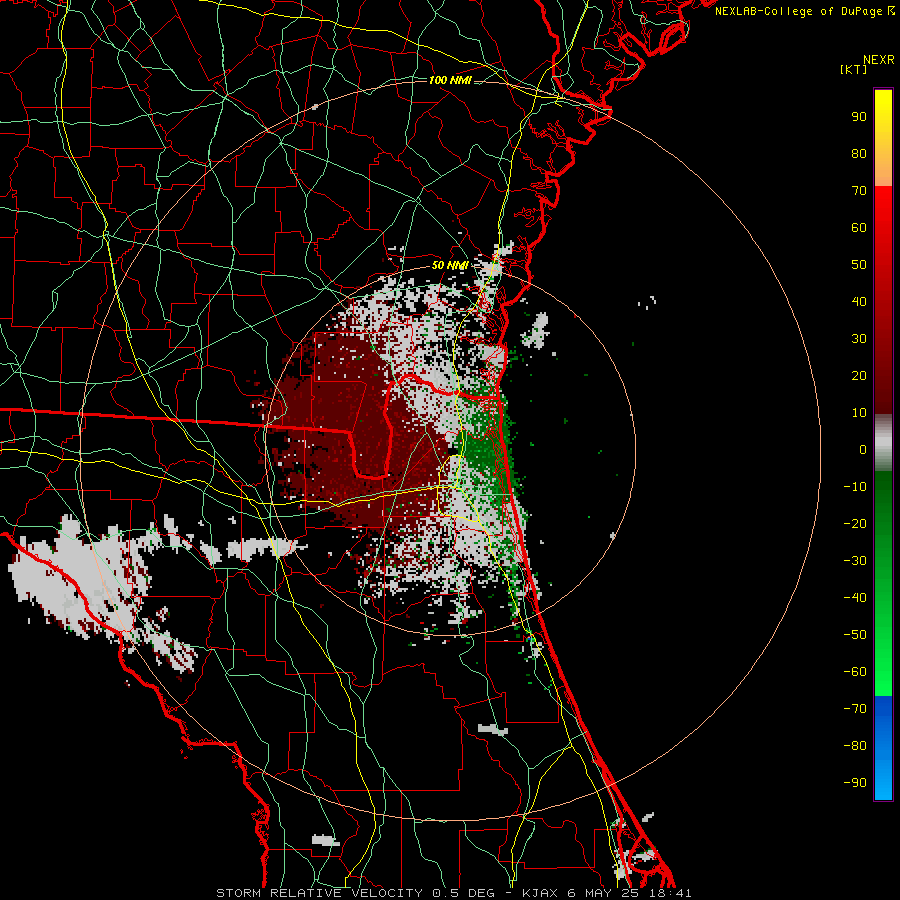900x900 pixels.
Task: Click the '70' value on the velocity scale
Action: (x=859, y=191)
